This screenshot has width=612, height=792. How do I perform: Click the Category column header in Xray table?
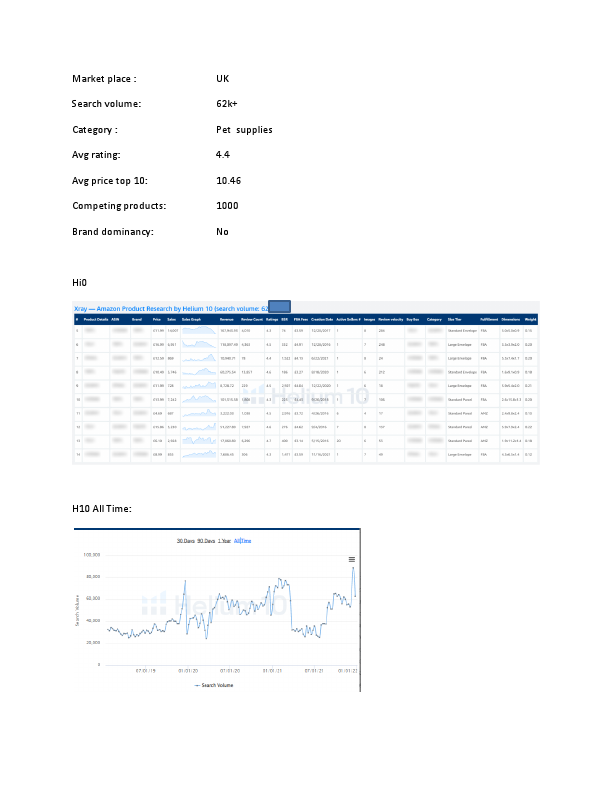point(434,319)
